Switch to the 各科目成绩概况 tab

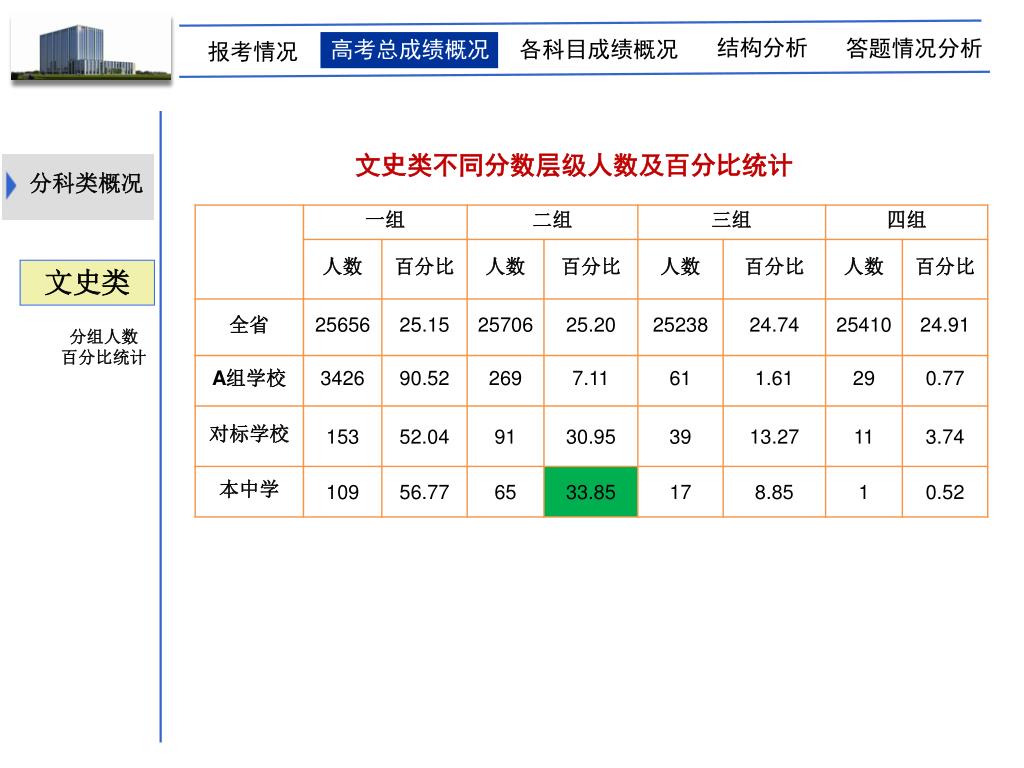[x=598, y=50]
